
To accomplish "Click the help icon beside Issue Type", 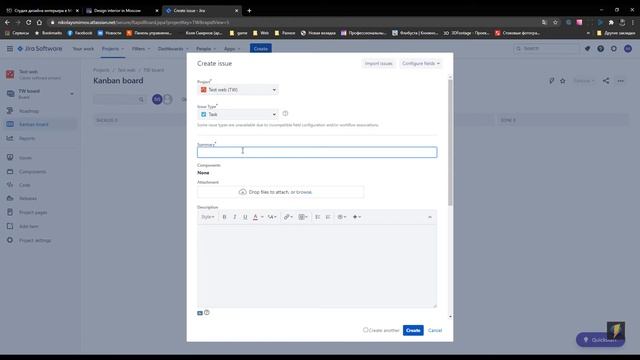I will pos(285,113).
